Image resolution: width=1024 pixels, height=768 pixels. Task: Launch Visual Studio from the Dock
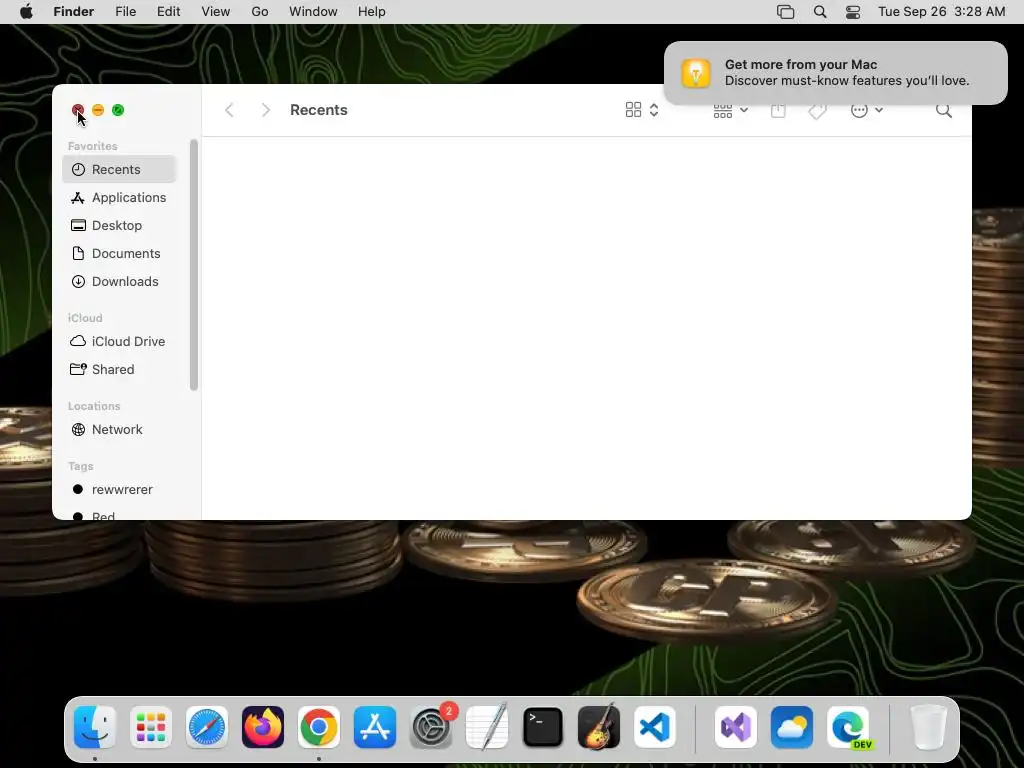coord(736,727)
